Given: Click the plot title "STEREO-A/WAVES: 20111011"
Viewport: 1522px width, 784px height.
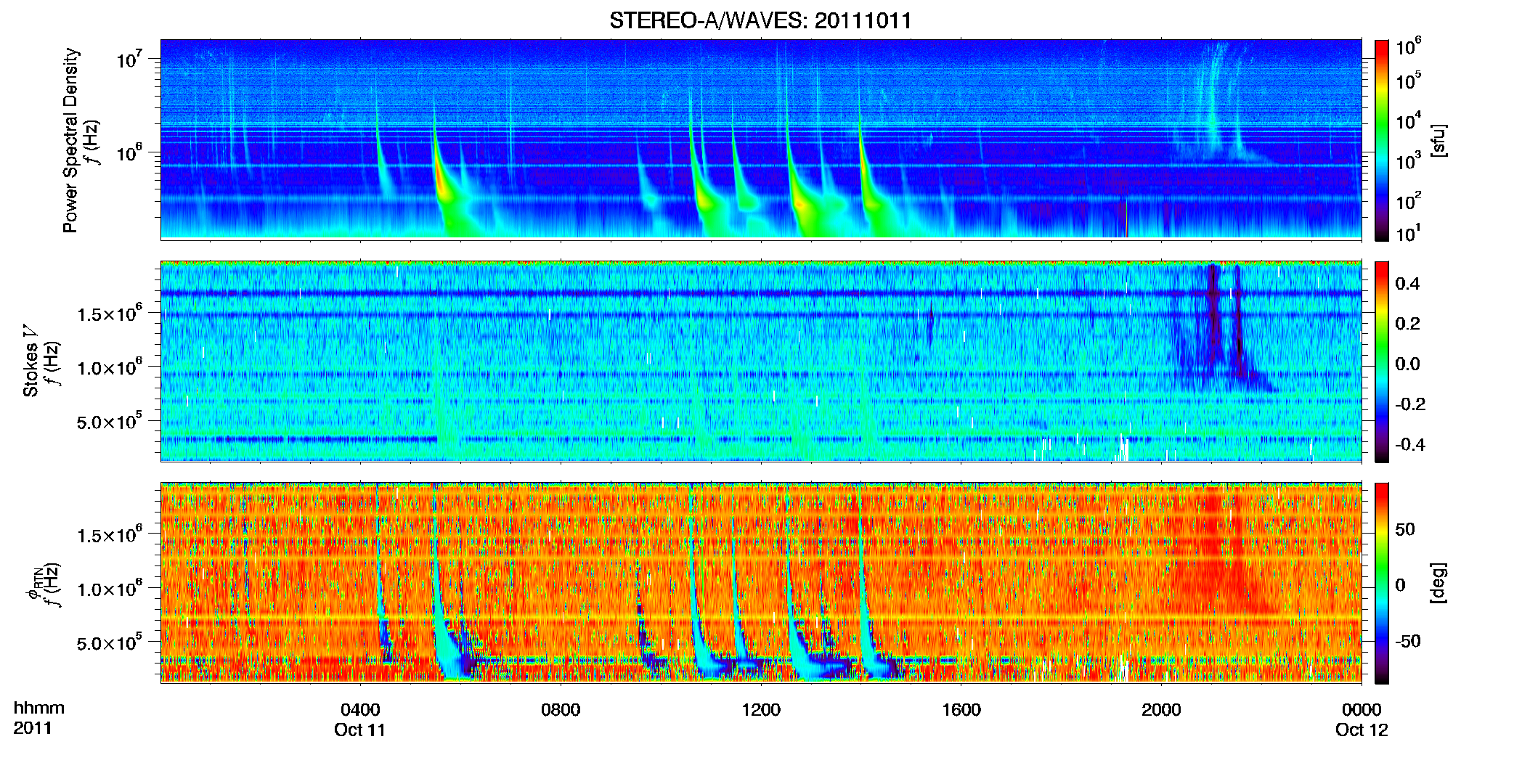Looking at the screenshot, I should [760, 20].
